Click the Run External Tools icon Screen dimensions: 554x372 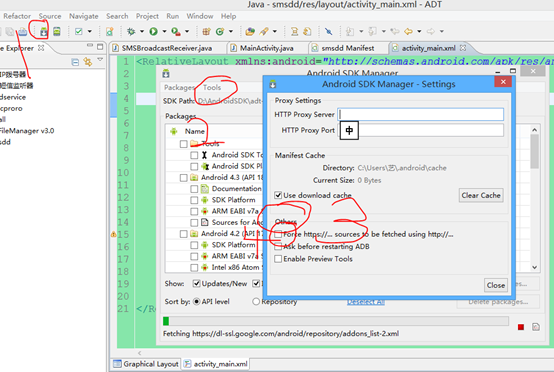click(x=176, y=31)
